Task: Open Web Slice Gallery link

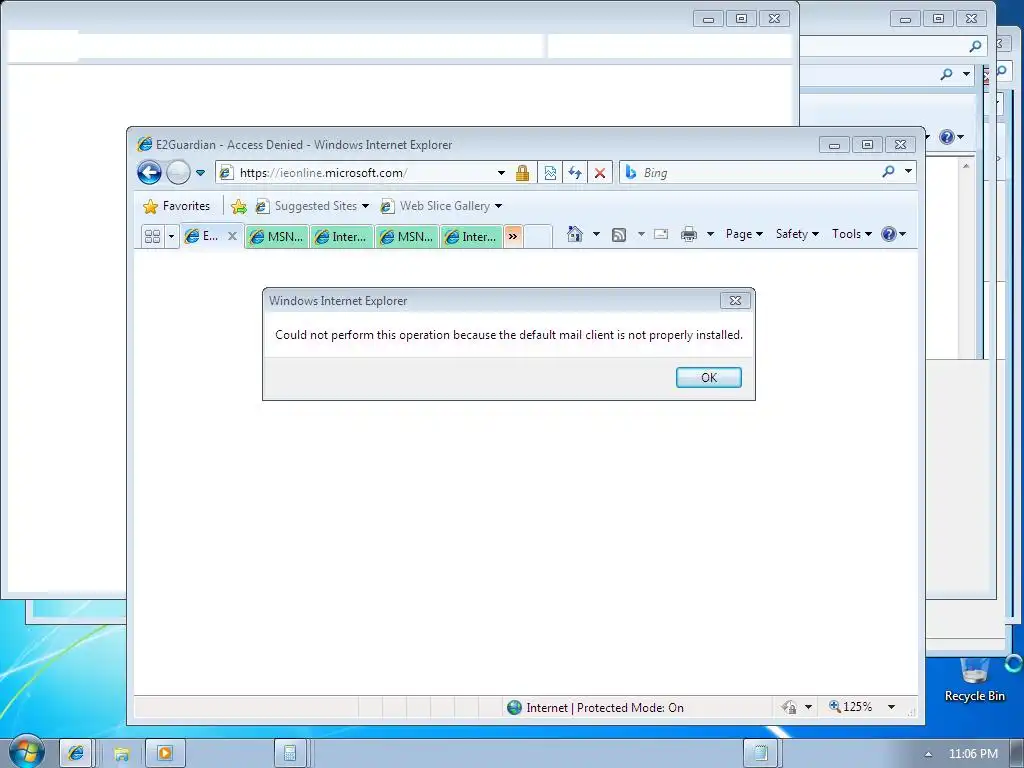Action: click(441, 206)
